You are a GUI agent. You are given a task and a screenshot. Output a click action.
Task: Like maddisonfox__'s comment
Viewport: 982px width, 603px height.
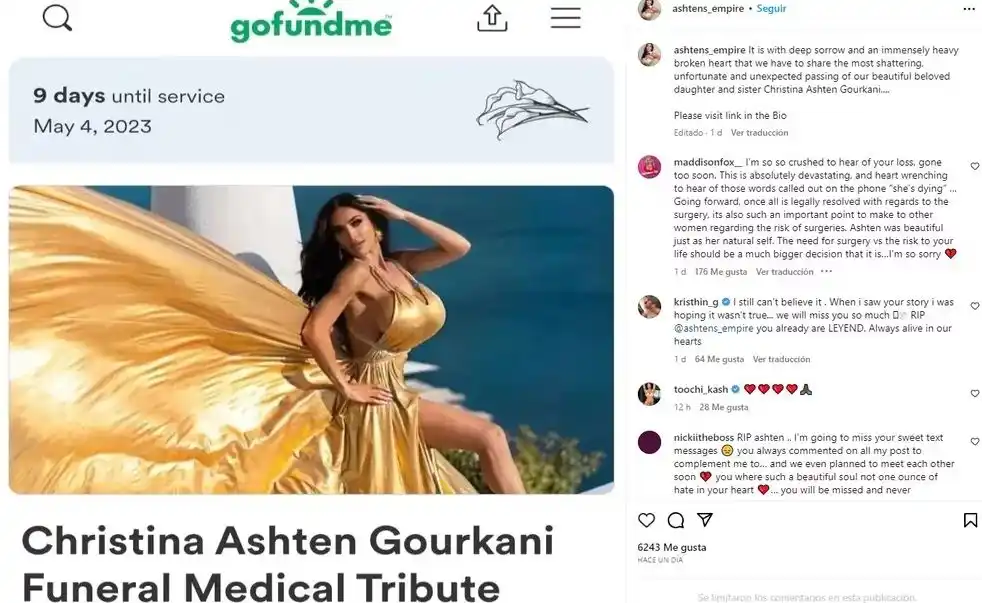click(x=974, y=166)
